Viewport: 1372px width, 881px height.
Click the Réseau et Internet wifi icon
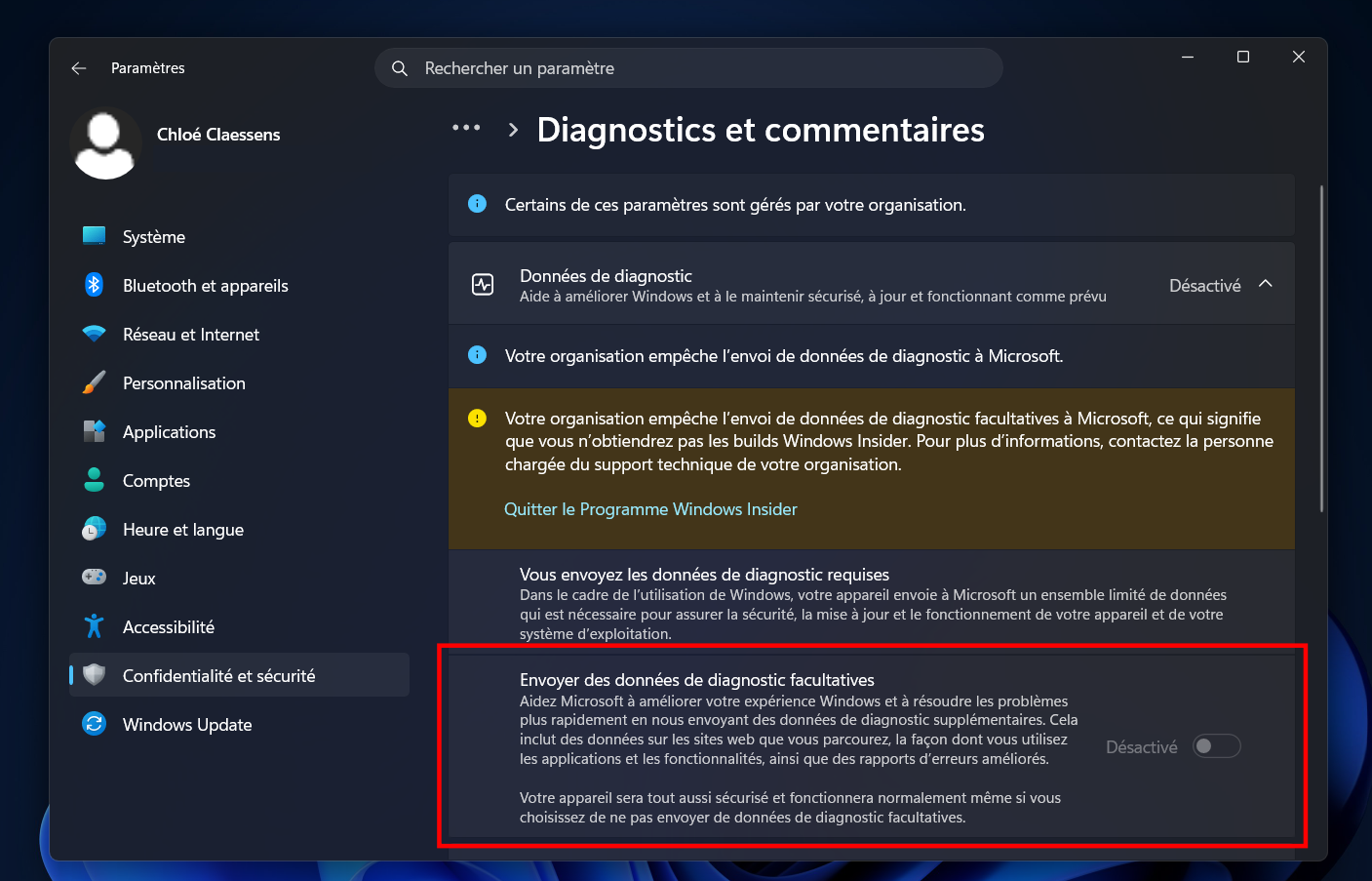coord(94,334)
